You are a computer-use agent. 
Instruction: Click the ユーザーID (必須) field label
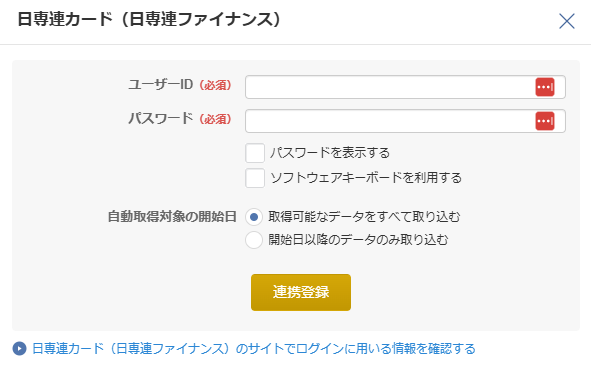pos(180,85)
